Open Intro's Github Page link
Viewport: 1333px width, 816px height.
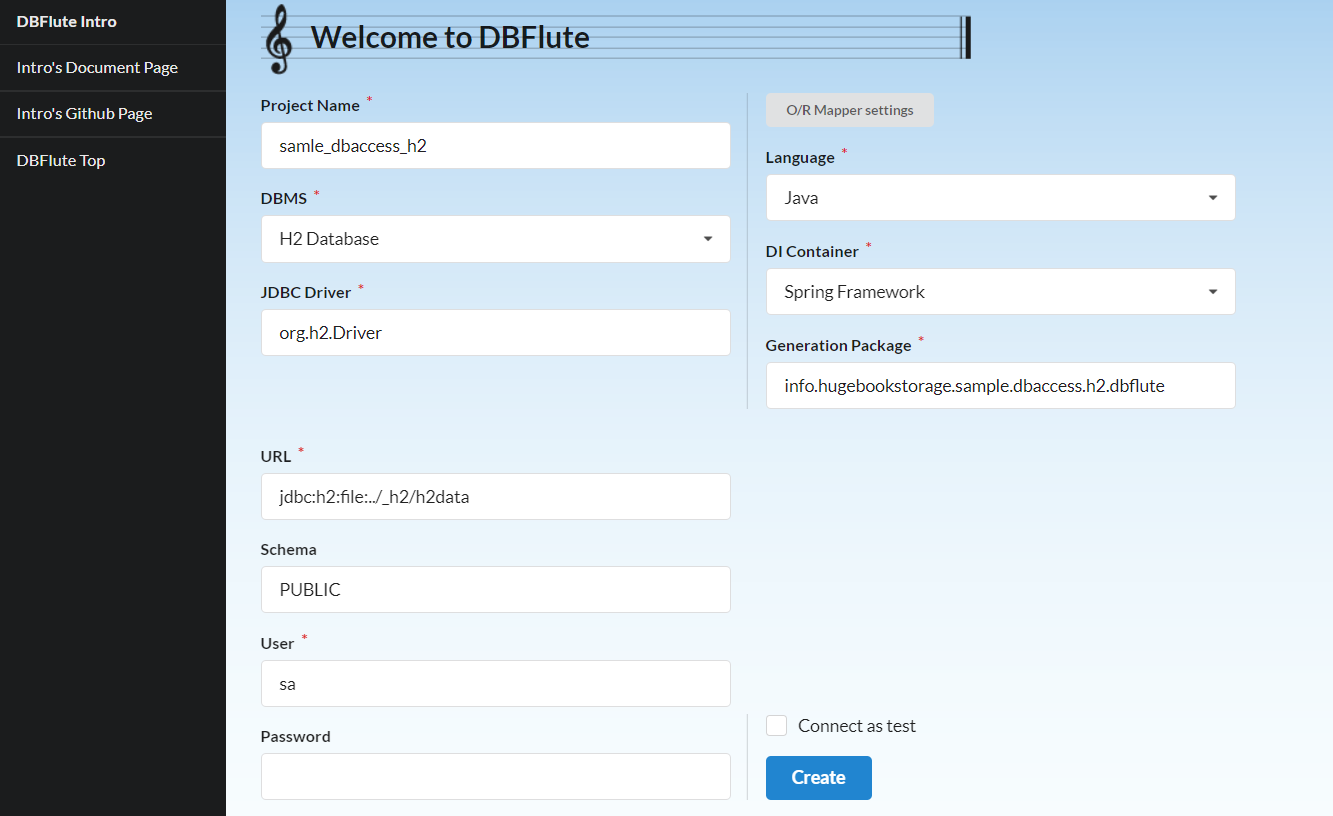(113, 114)
